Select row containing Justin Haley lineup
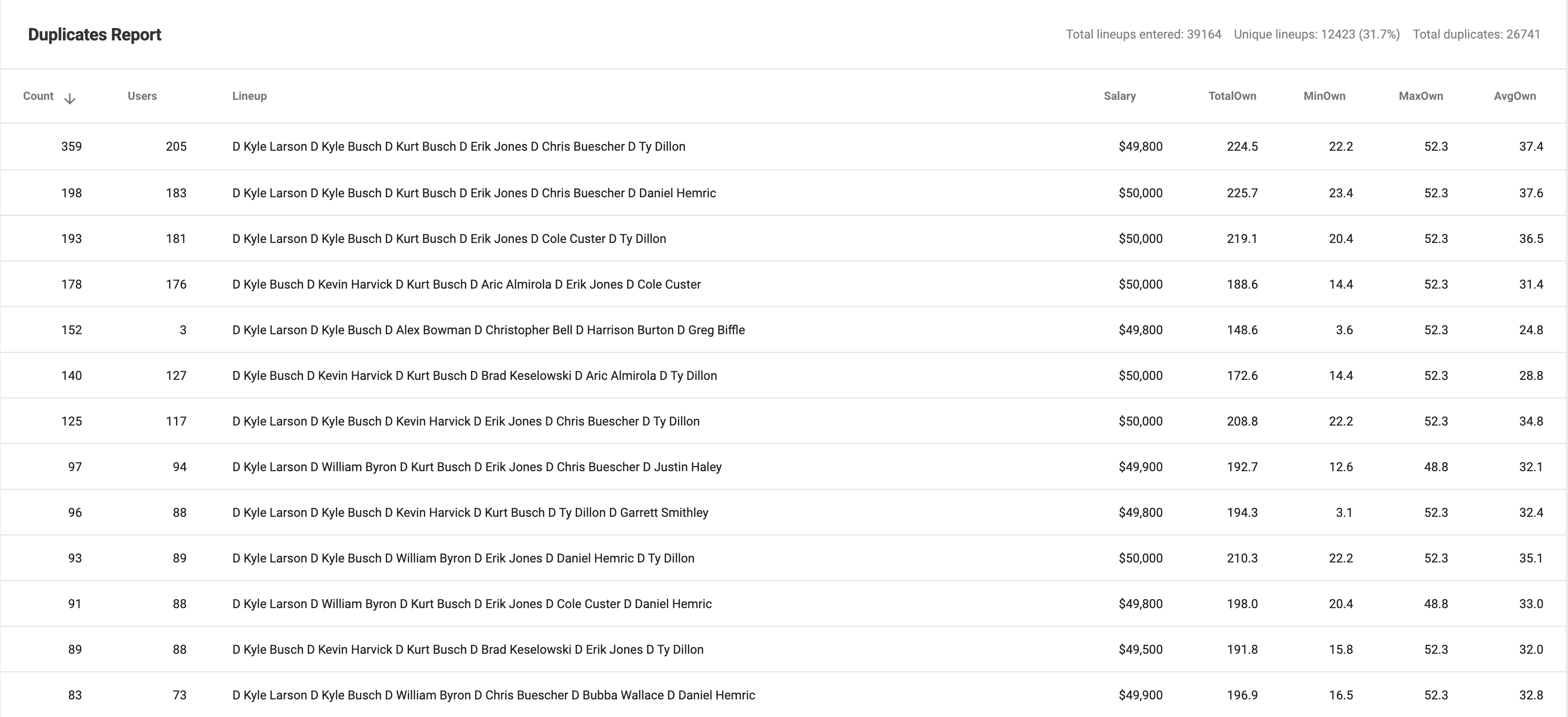Image resolution: width=1568 pixels, height=717 pixels. click(x=477, y=467)
